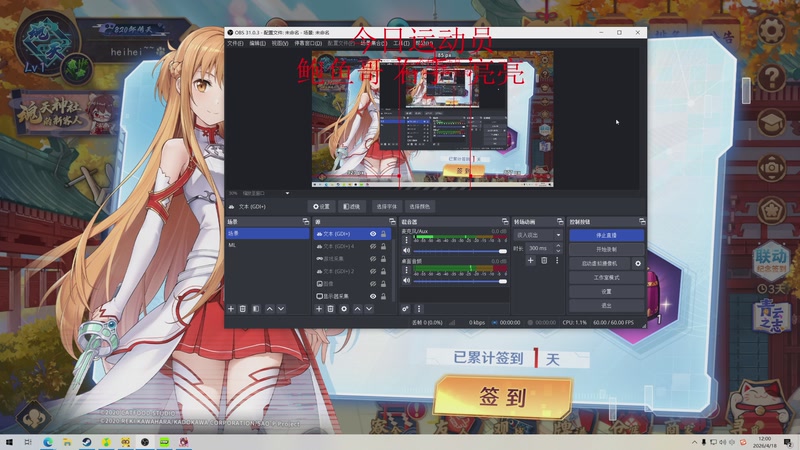800x450 pixels.
Task: Show hidden system tray icons
Action: (694, 442)
